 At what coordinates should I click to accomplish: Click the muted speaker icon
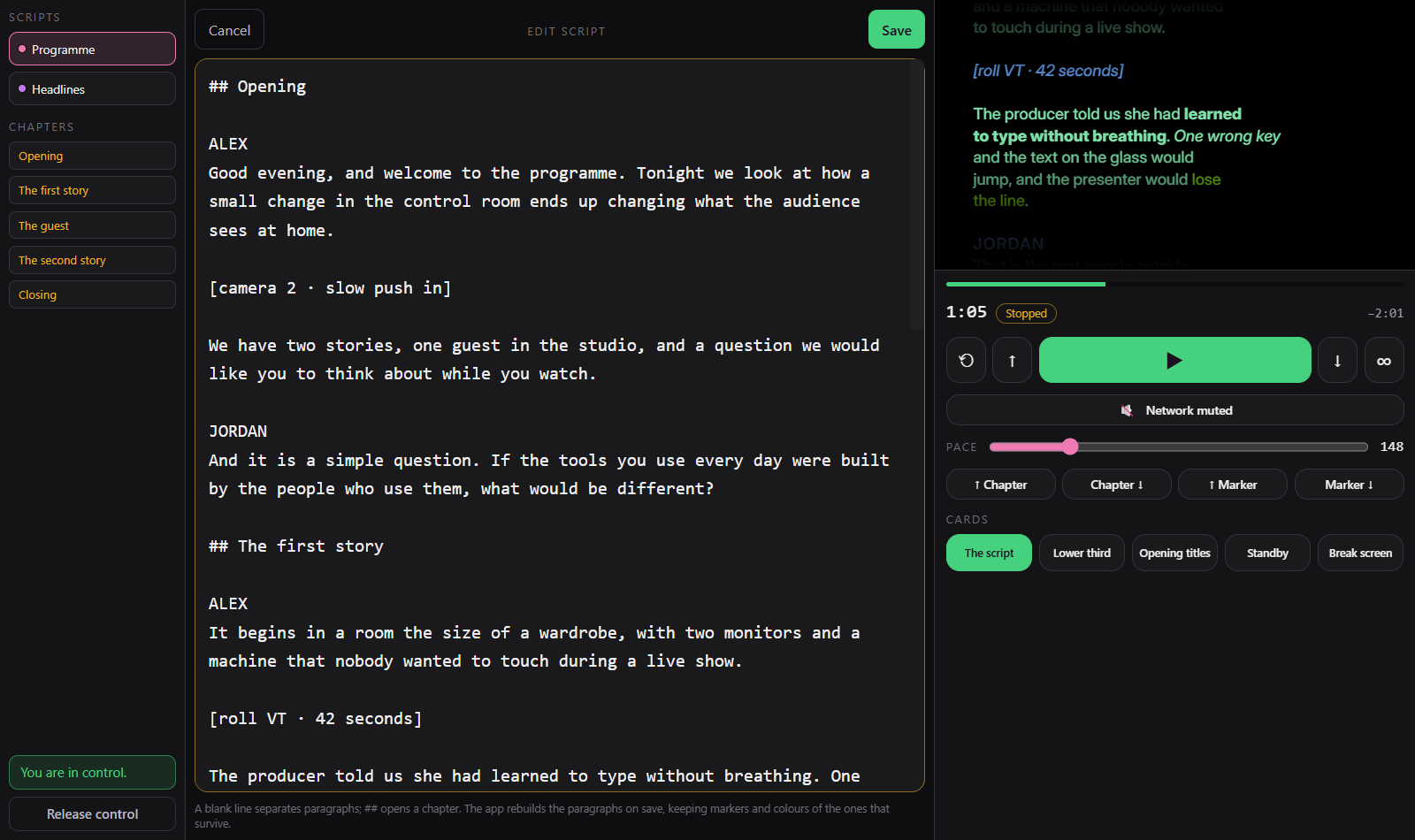click(1127, 410)
